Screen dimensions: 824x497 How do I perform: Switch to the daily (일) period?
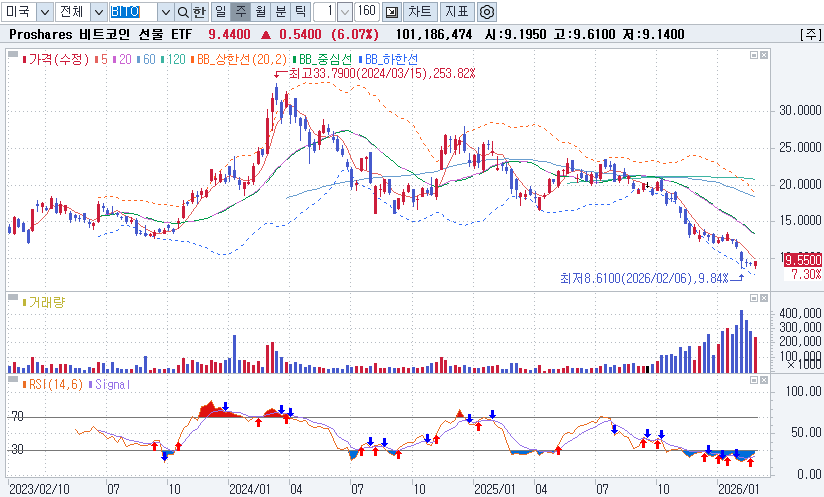(220, 12)
